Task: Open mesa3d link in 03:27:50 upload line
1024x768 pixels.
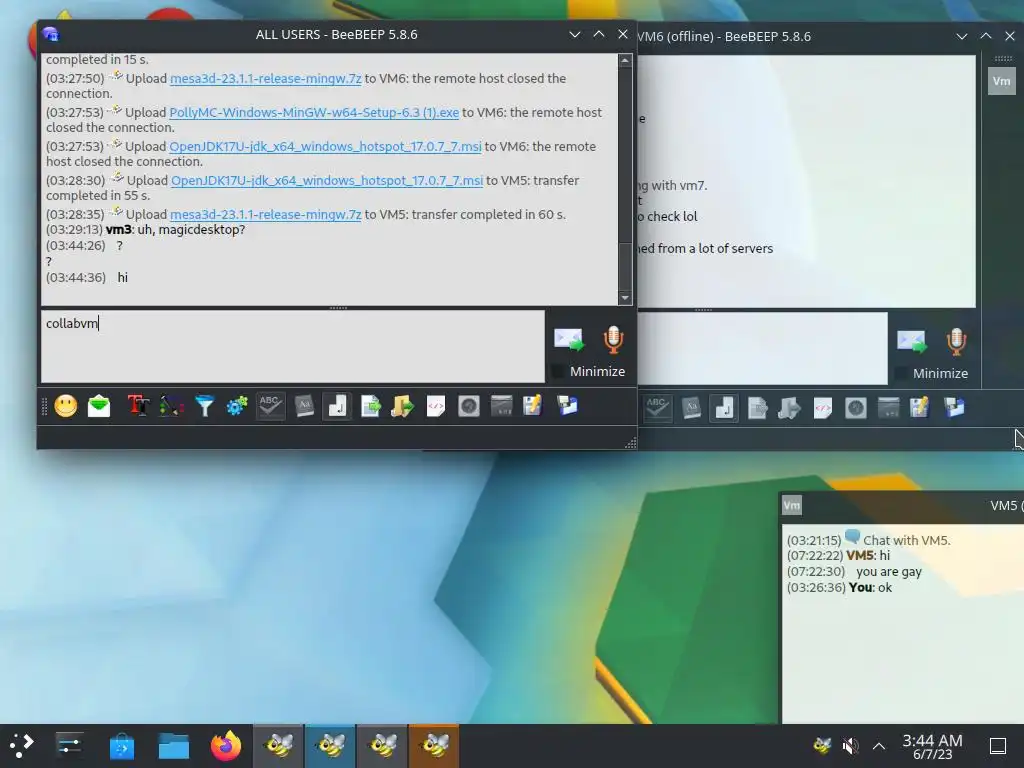Action: pos(265,78)
